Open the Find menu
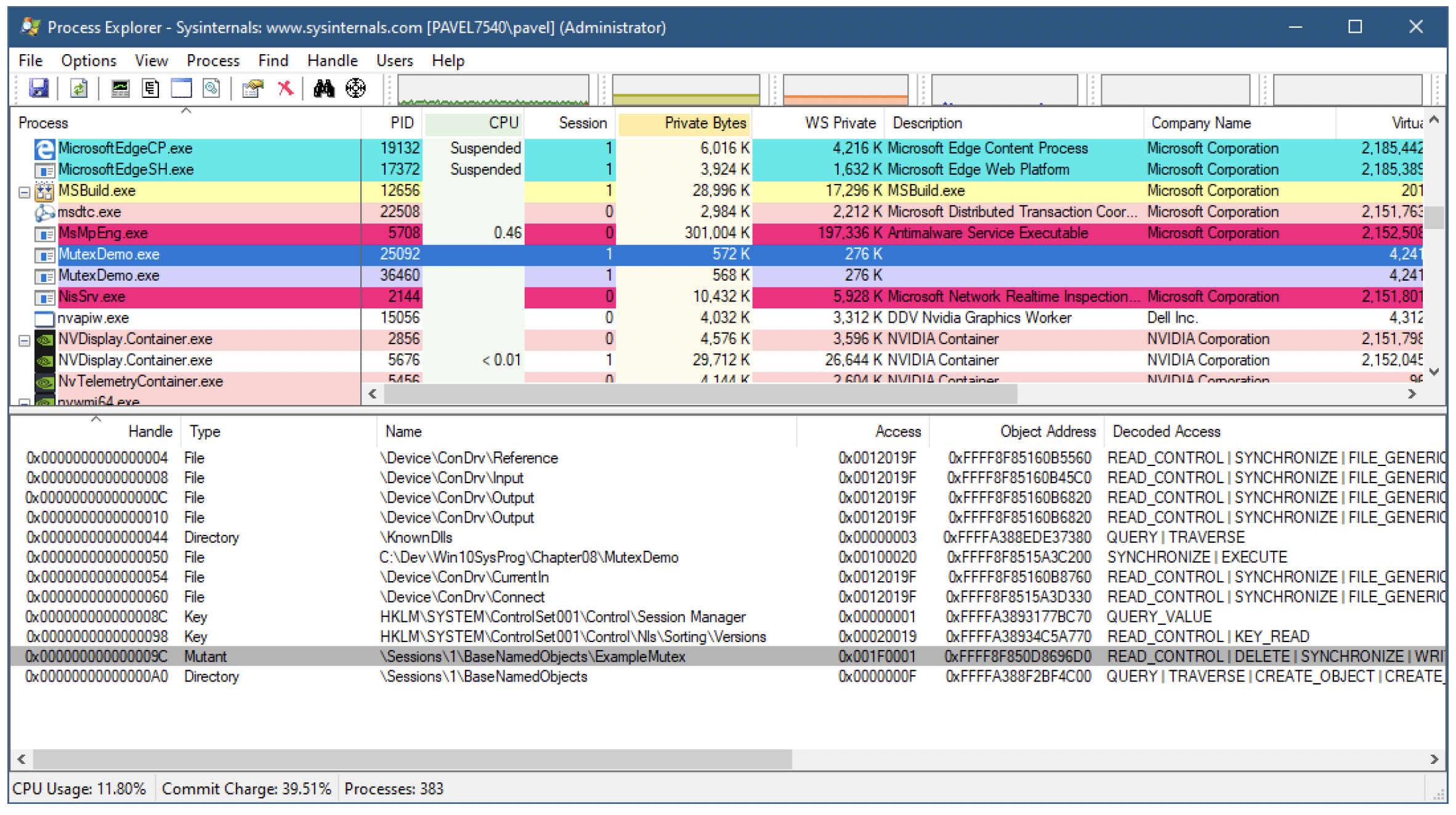 [273, 61]
